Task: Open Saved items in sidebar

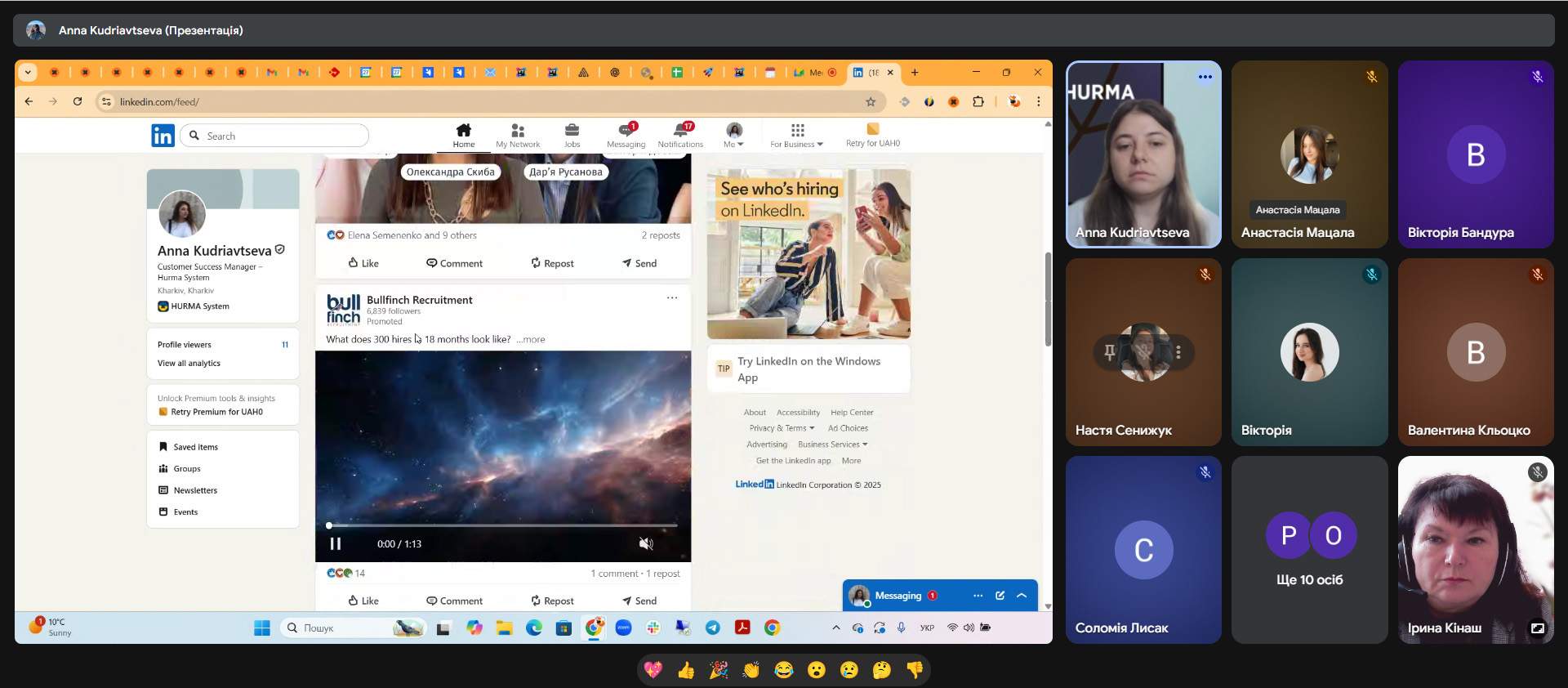Action: (x=195, y=447)
